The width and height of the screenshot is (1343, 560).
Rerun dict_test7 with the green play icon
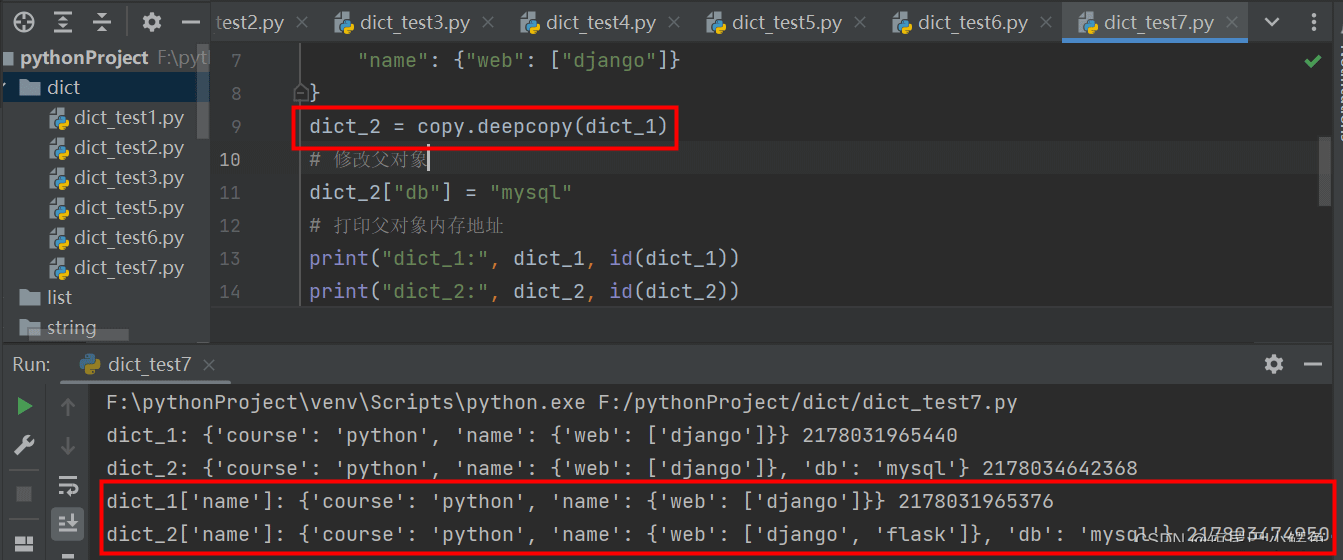coord(24,406)
